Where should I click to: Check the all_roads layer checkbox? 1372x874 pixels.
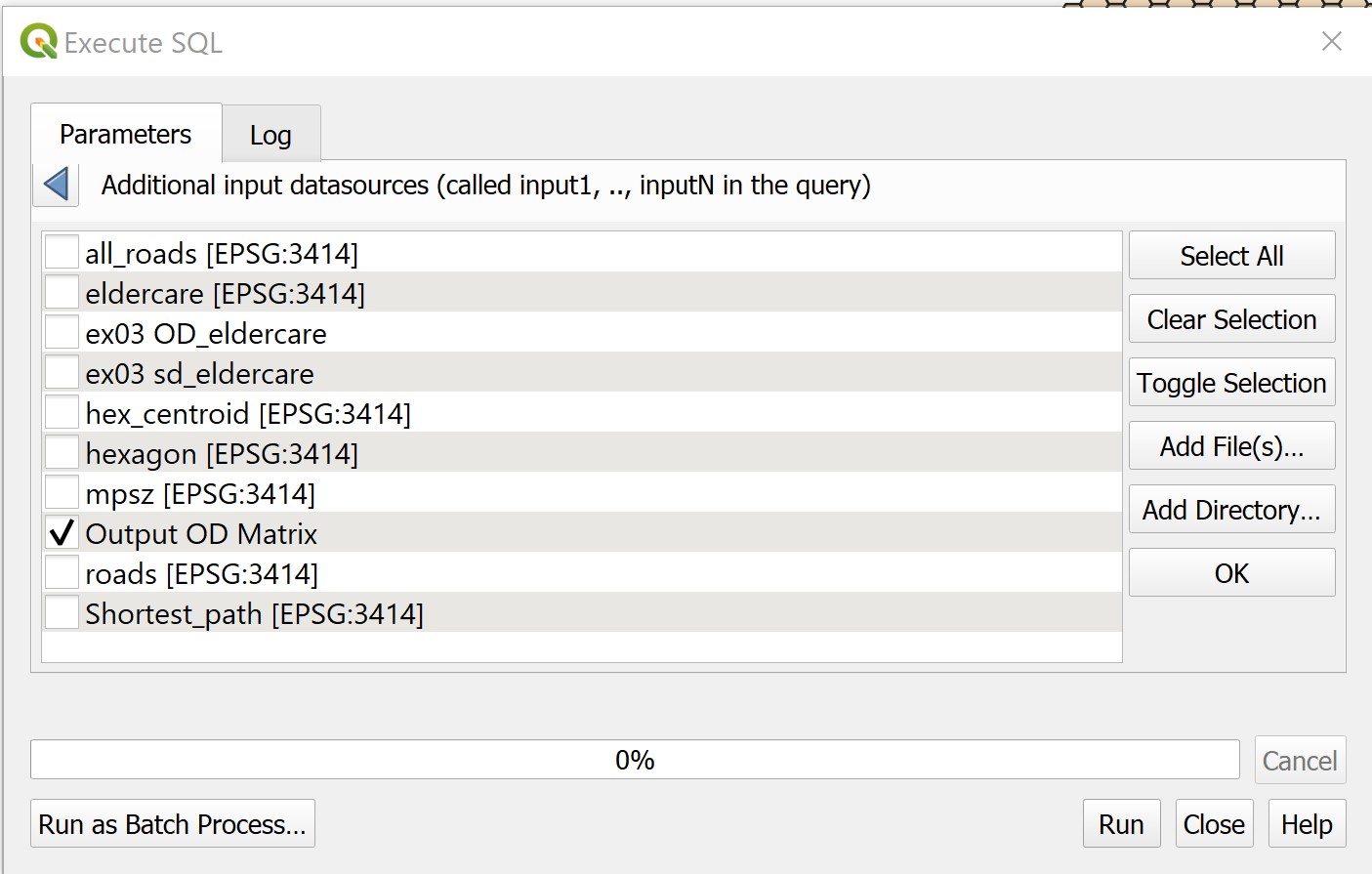pos(62,252)
